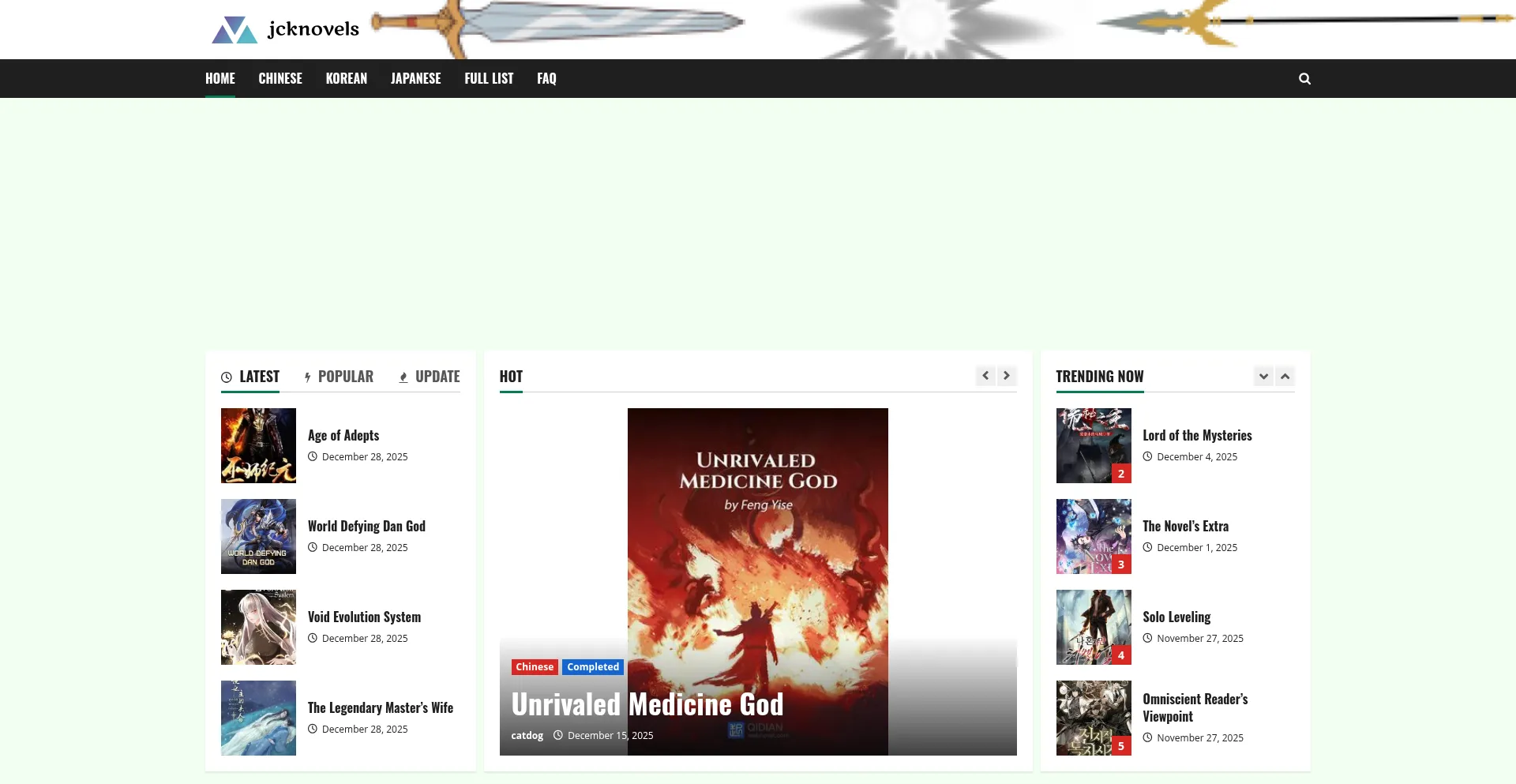Click Trending Now up chevron
This screenshot has height=784, width=1516.
[1285, 377]
